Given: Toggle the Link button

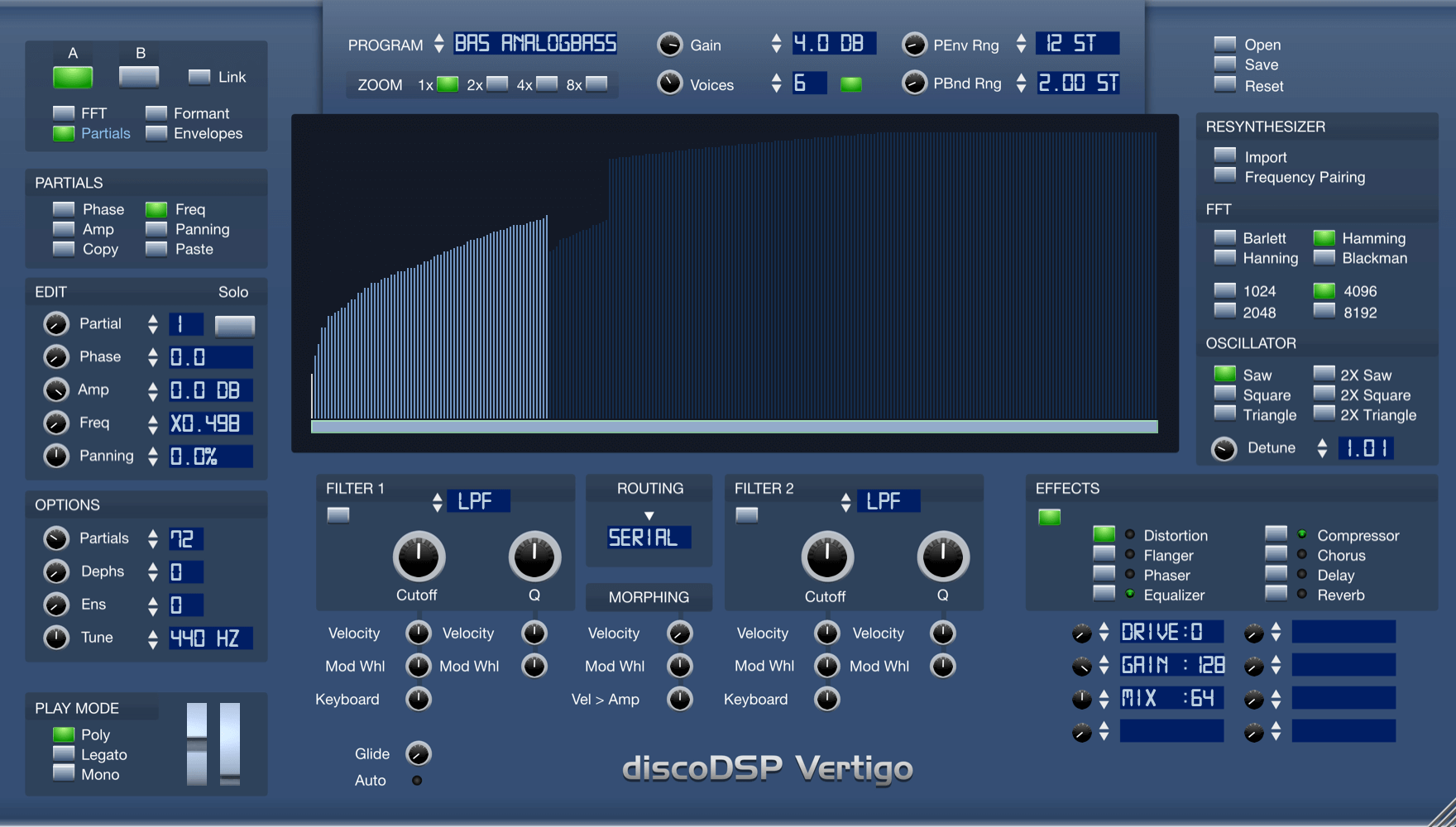Looking at the screenshot, I should tap(199, 77).
